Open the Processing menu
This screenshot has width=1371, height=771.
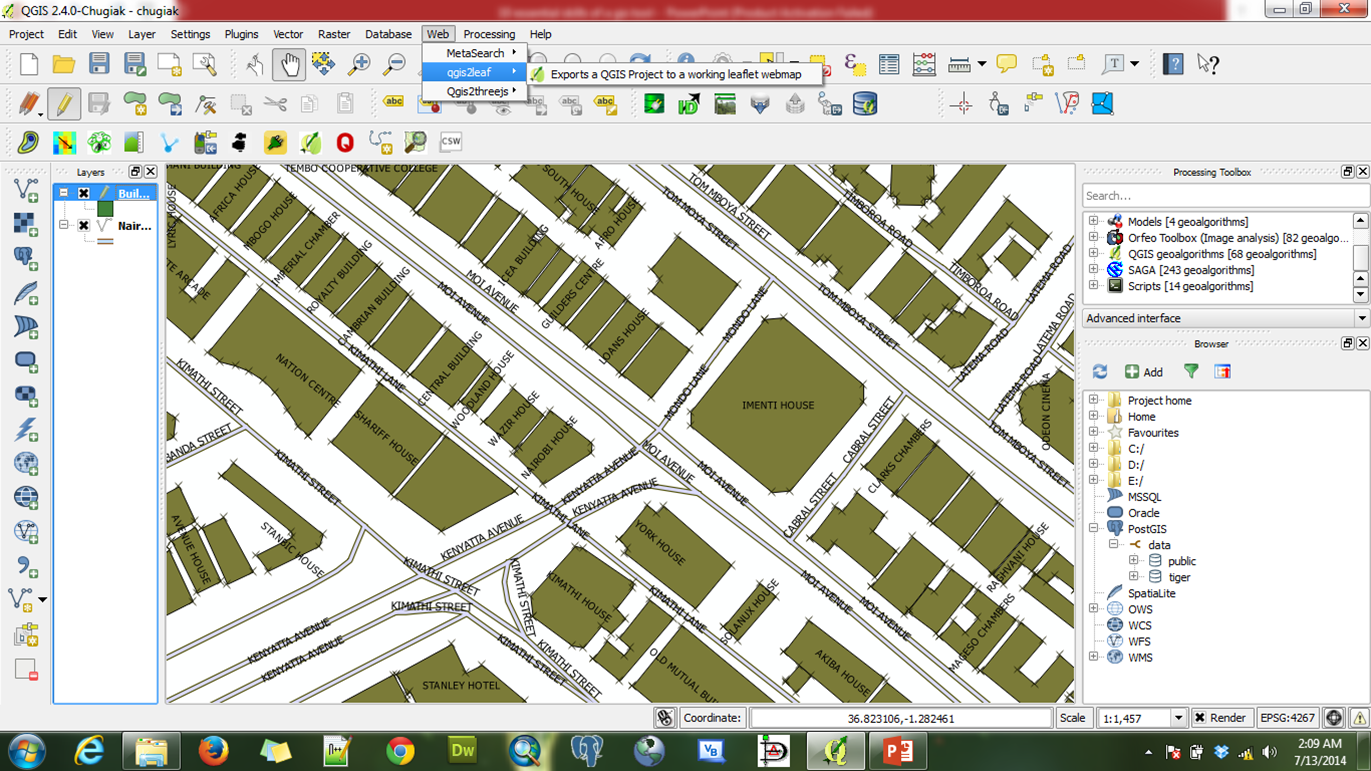tap(489, 34)
